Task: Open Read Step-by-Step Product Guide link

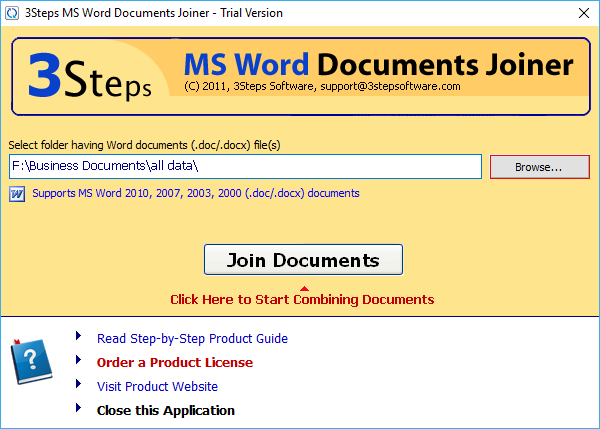Action: [192, 338]
